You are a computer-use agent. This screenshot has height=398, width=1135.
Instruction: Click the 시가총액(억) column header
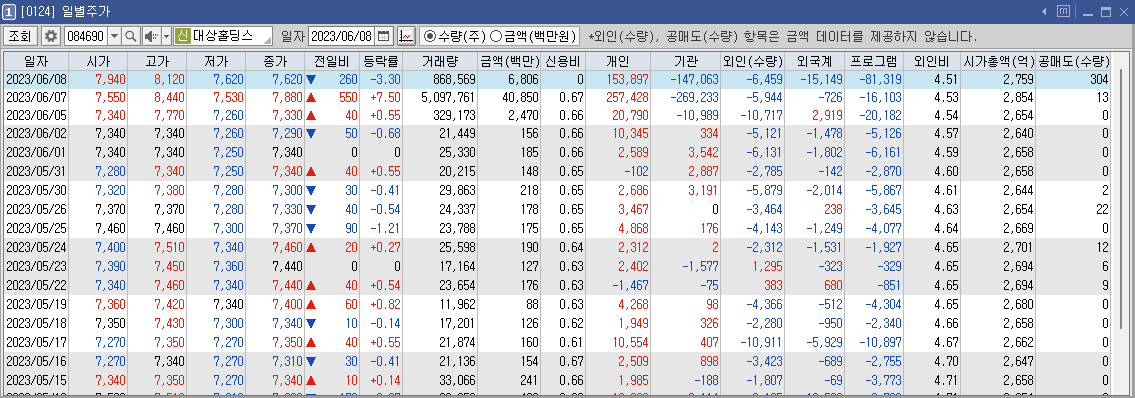999,62
